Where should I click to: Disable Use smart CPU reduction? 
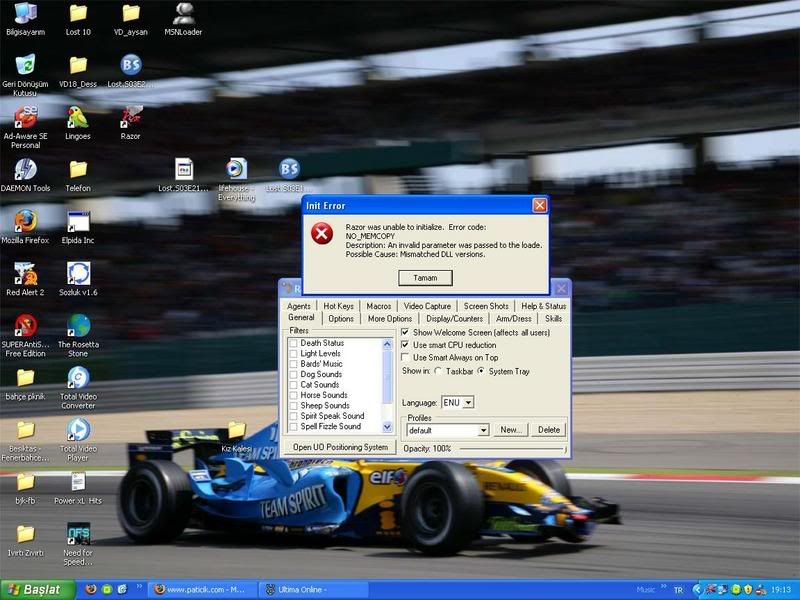[x=405, y=345]
